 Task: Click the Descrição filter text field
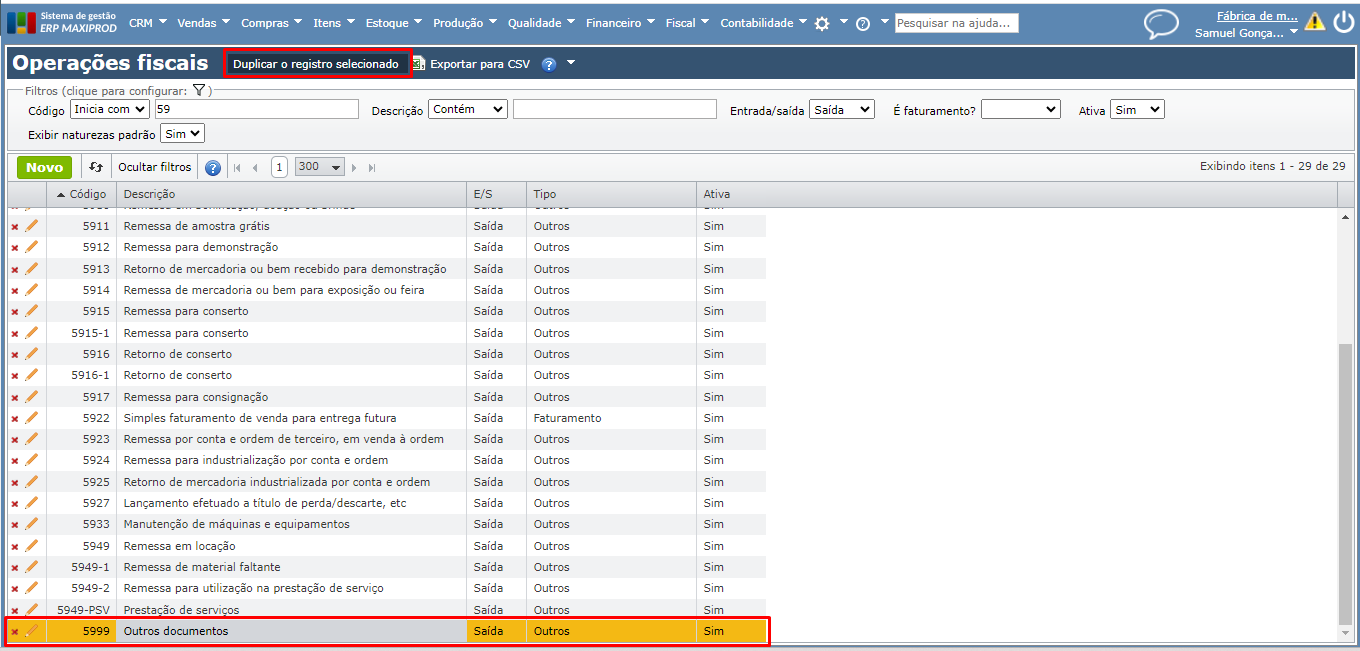coord(614,110)
